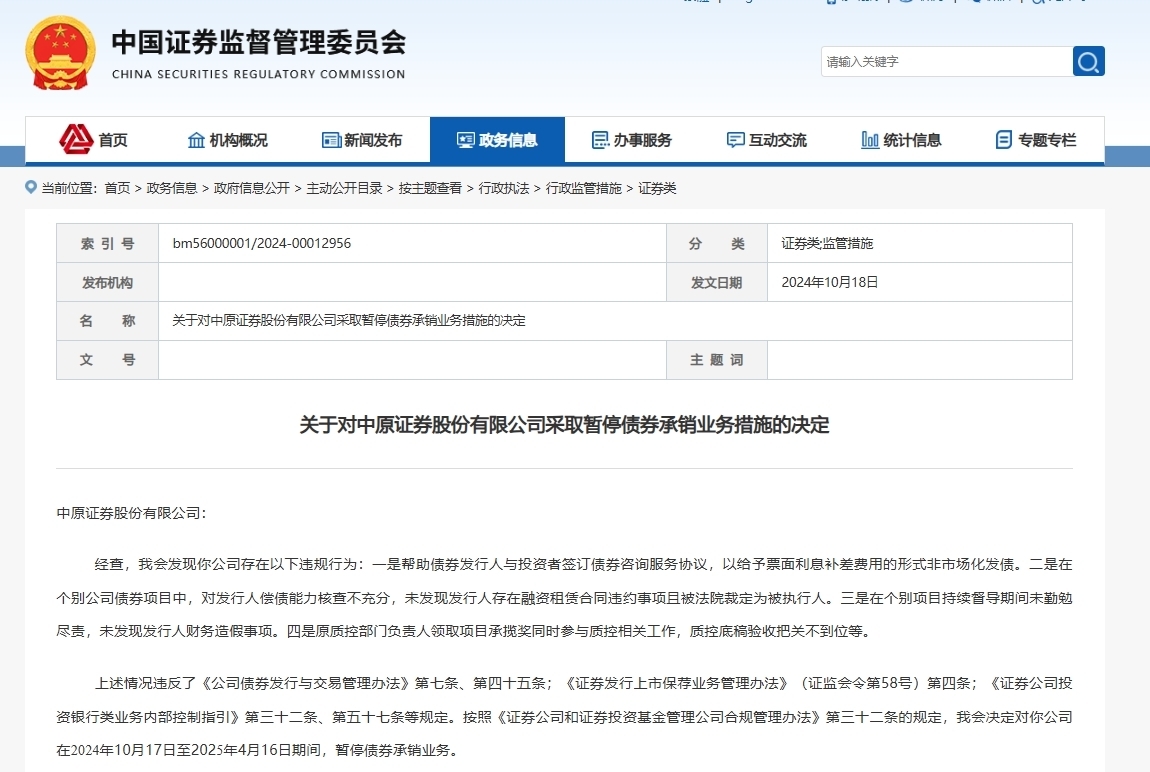Click the document name in the 名称 row
The image size is (1150, 772).
tap(349, 320)
